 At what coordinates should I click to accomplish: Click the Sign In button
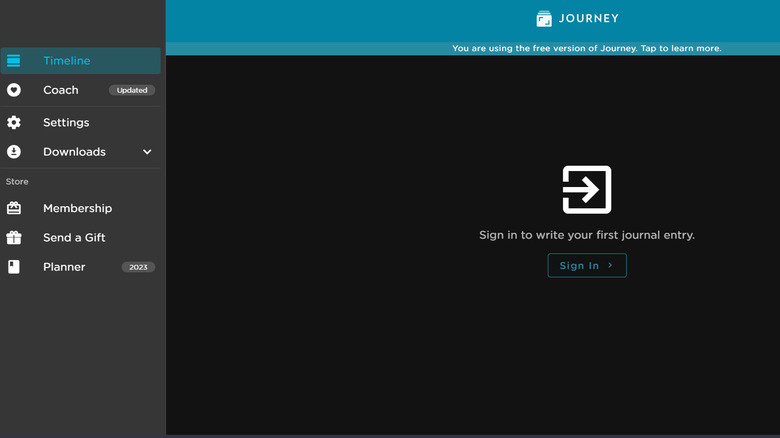coord(587,265)
